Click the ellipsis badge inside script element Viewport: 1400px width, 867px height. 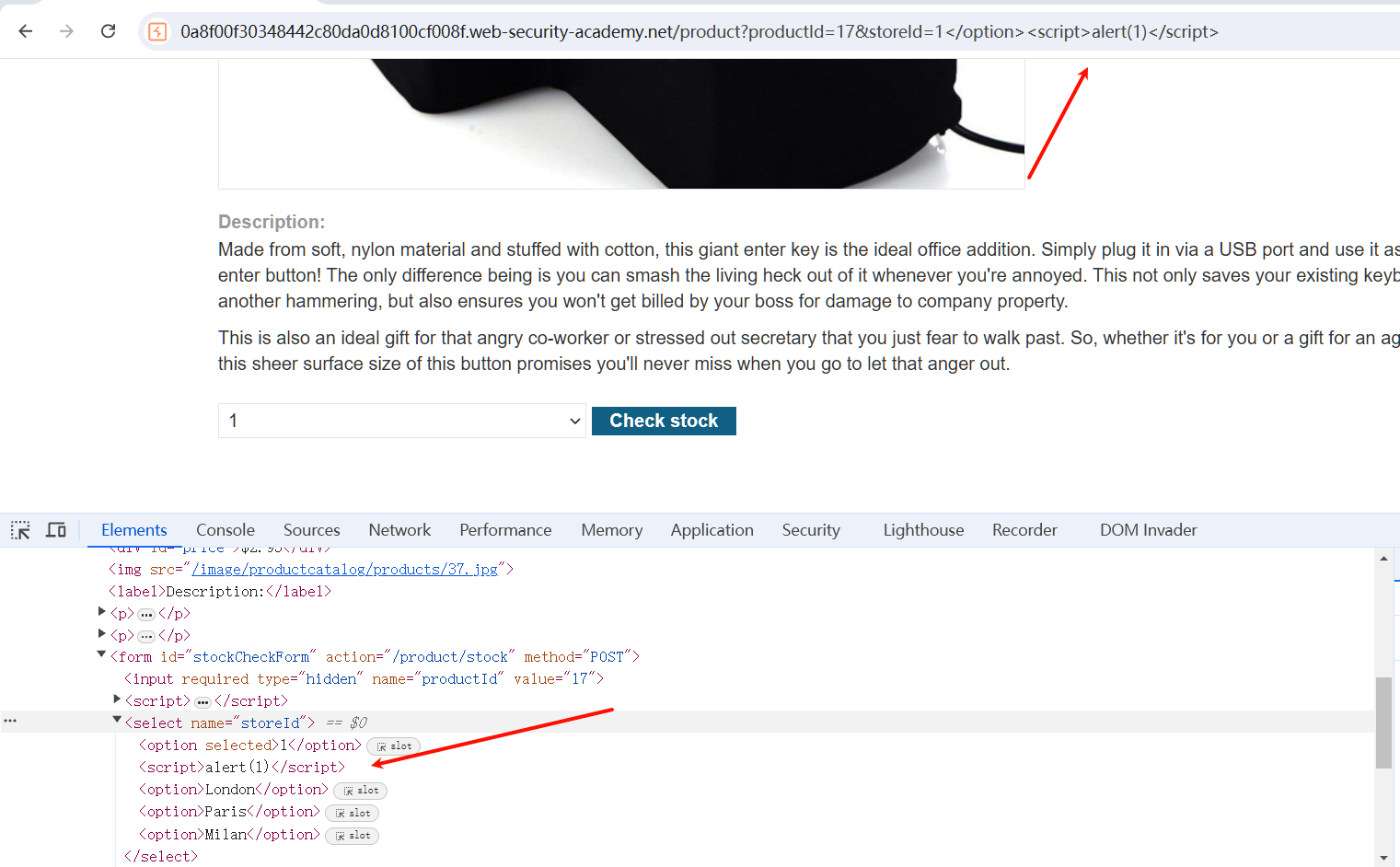click(x=202, y=702)
